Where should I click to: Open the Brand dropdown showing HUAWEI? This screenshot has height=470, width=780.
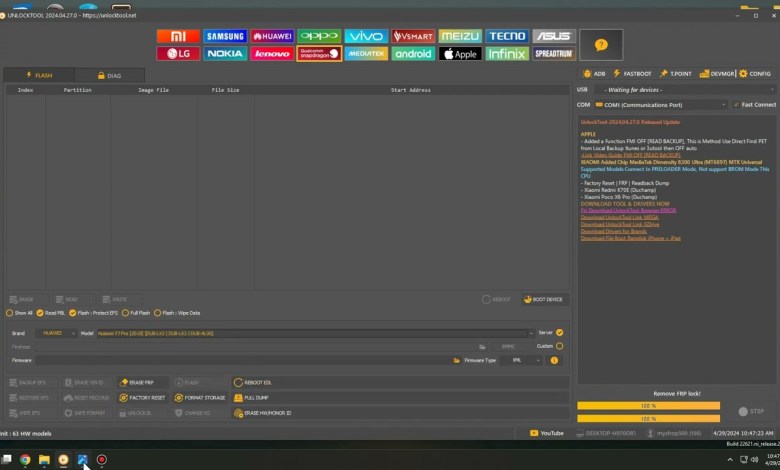56,333
